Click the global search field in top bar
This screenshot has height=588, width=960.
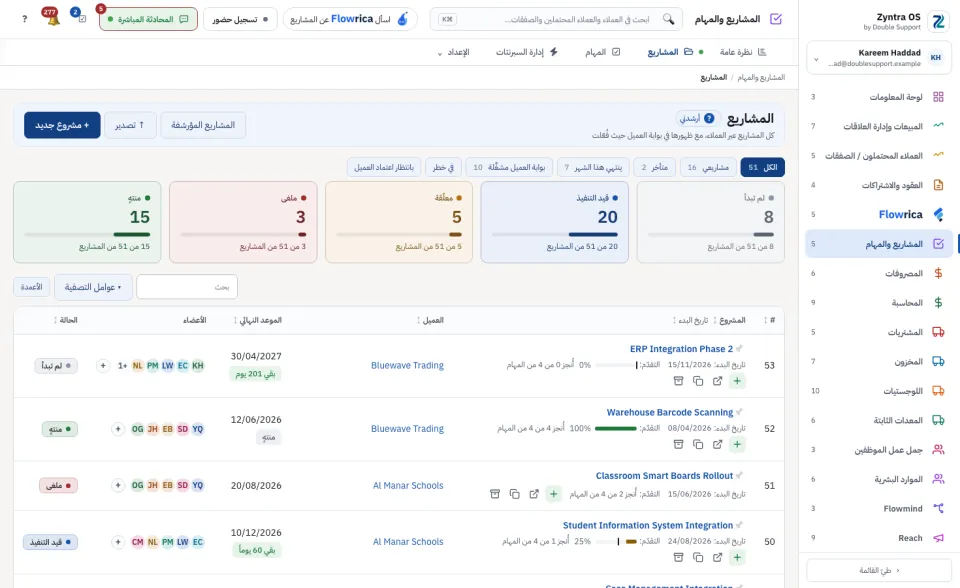(x=557, y=19)
